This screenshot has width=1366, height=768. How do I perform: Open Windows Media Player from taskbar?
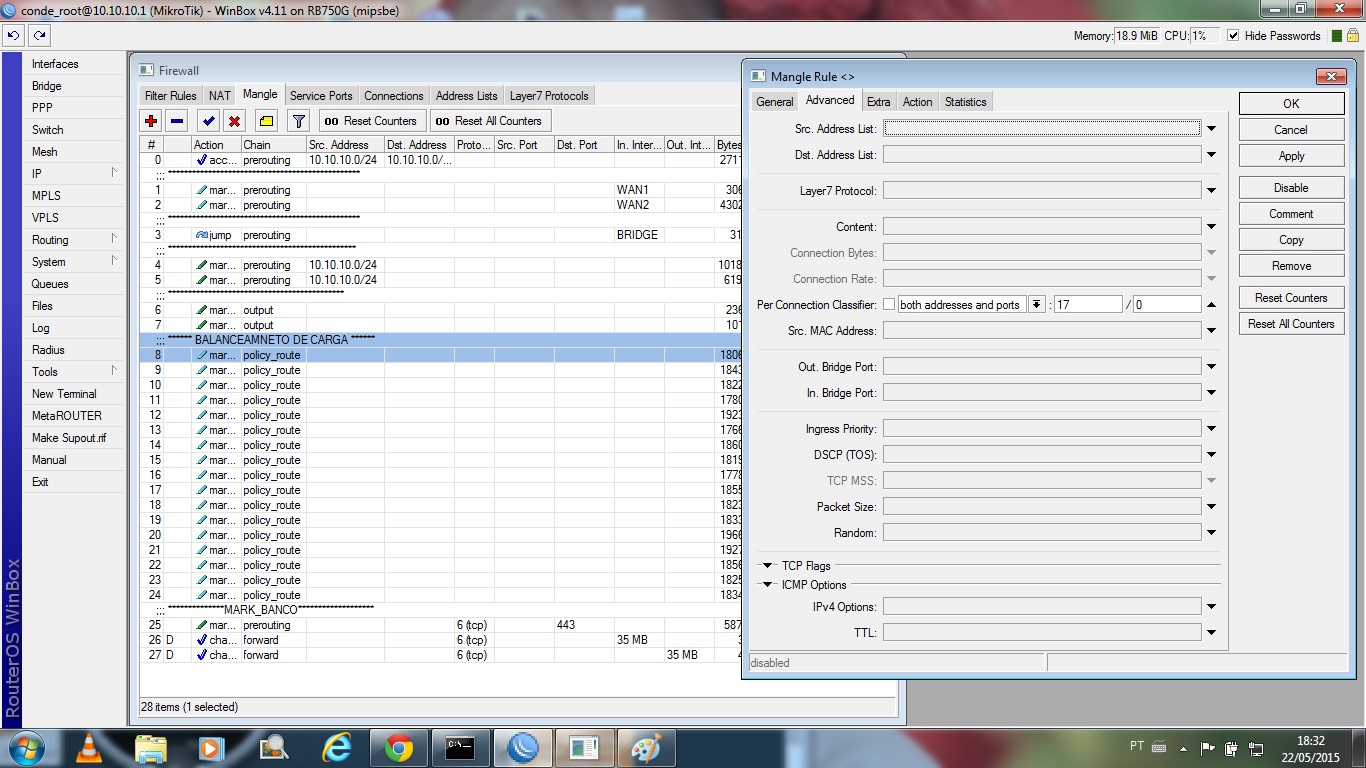click(x=211, y=747)
